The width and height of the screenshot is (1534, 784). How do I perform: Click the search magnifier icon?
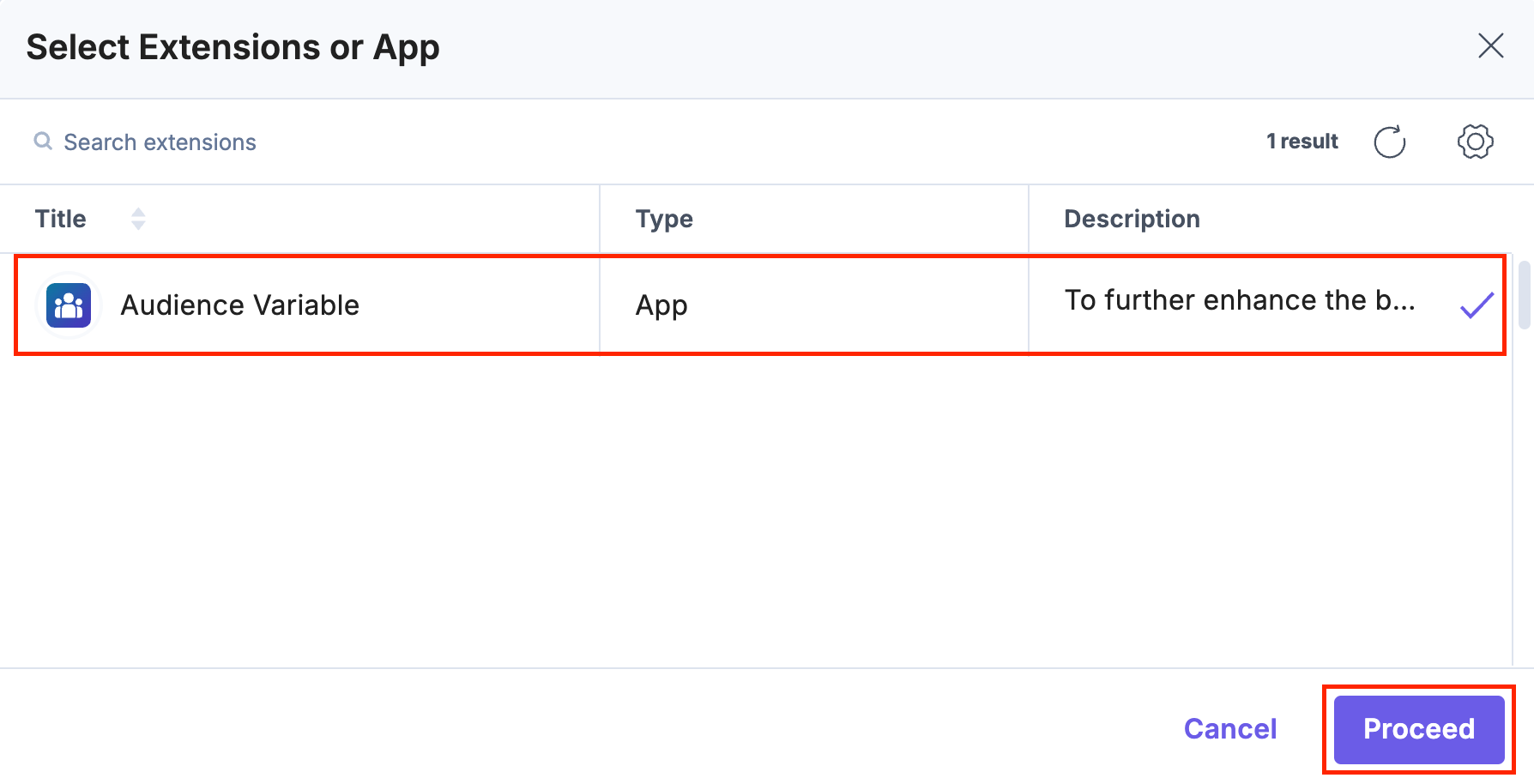tap(43, 141)
